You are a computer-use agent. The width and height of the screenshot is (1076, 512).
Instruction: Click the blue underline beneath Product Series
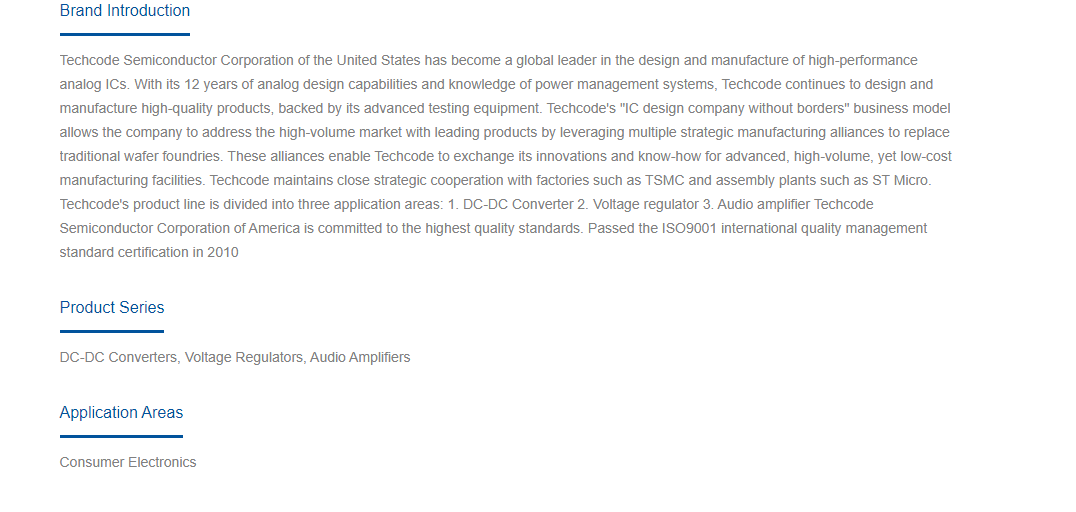point(112,331)
